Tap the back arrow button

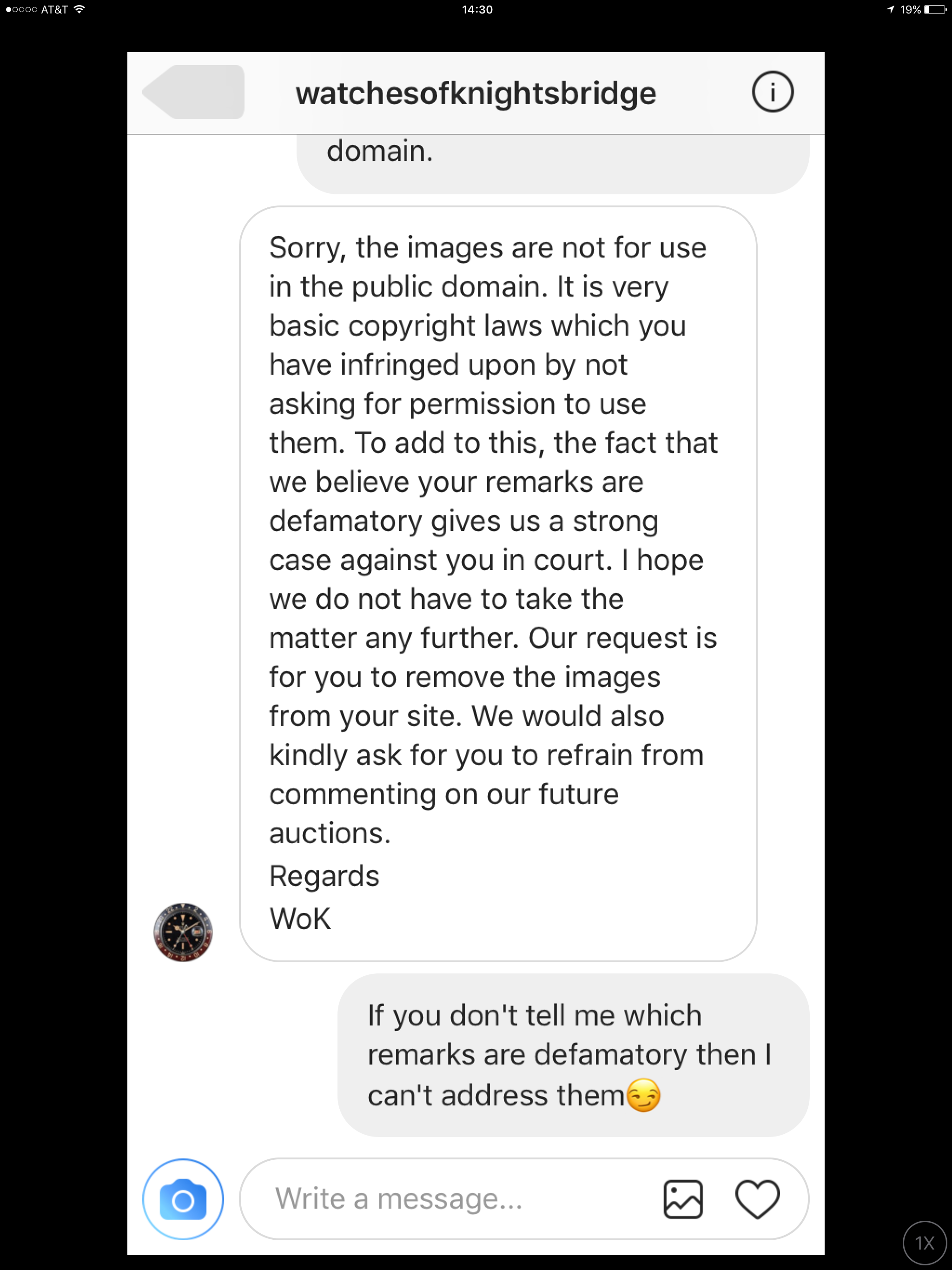point(193,92)
